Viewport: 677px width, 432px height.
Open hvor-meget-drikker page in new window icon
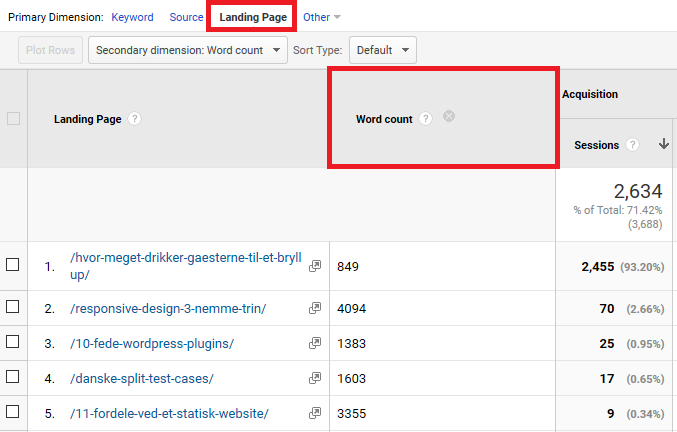click(x=315, y=266)
